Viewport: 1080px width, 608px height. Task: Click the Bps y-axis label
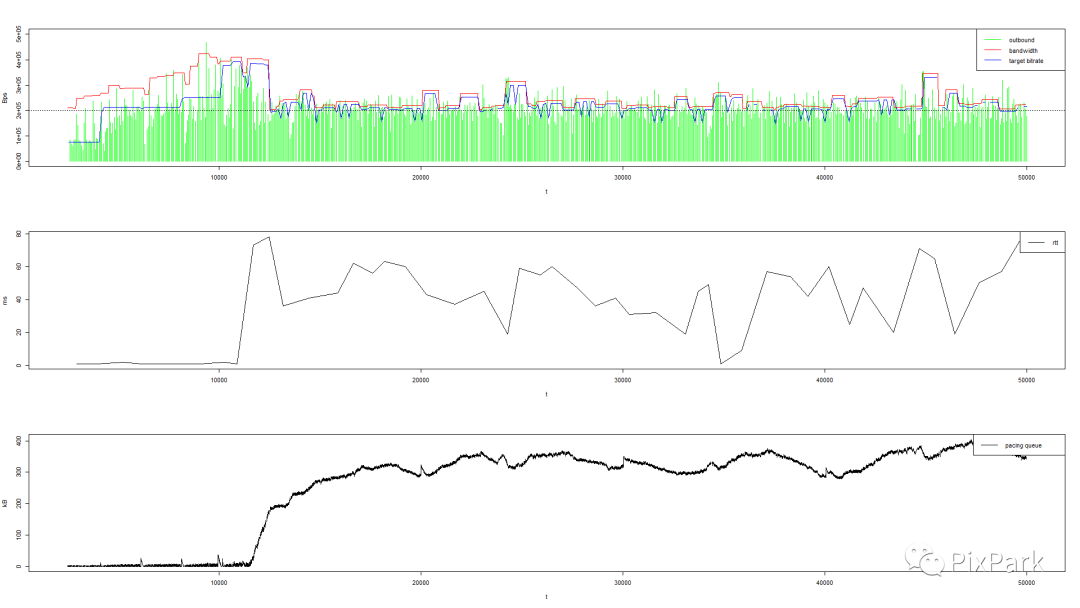point(5,98)
